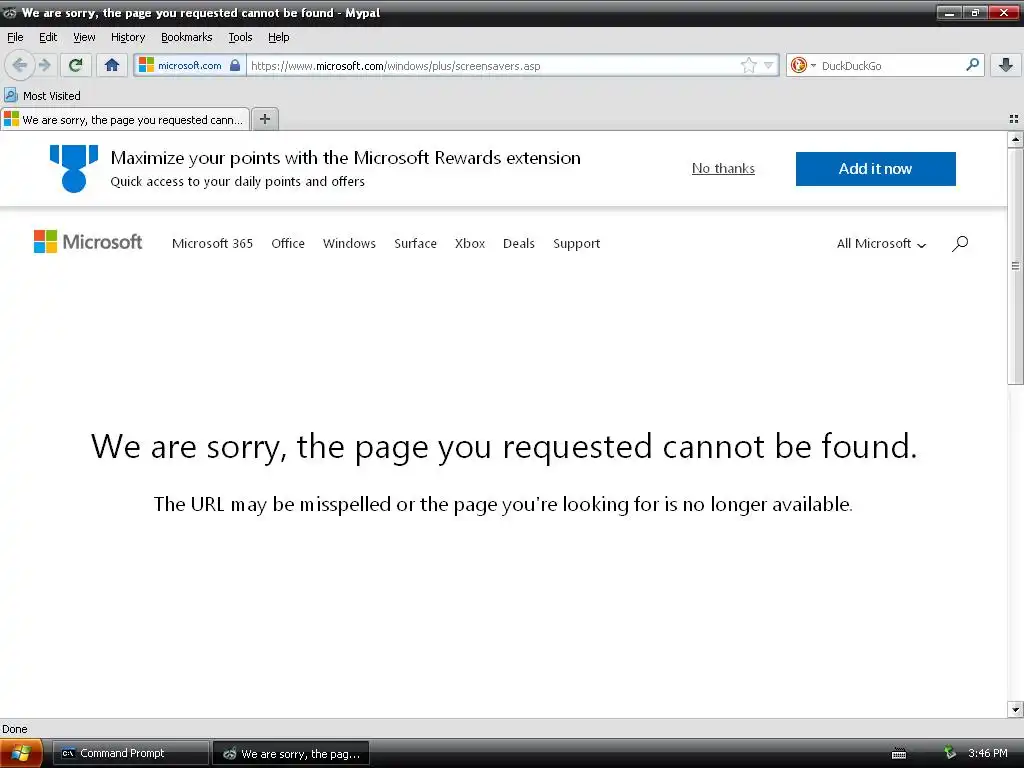Click the Microsoft Rewards medal icon
Image resolution: width=1024 pixels, height=768 pixels.
coord(74,168)
